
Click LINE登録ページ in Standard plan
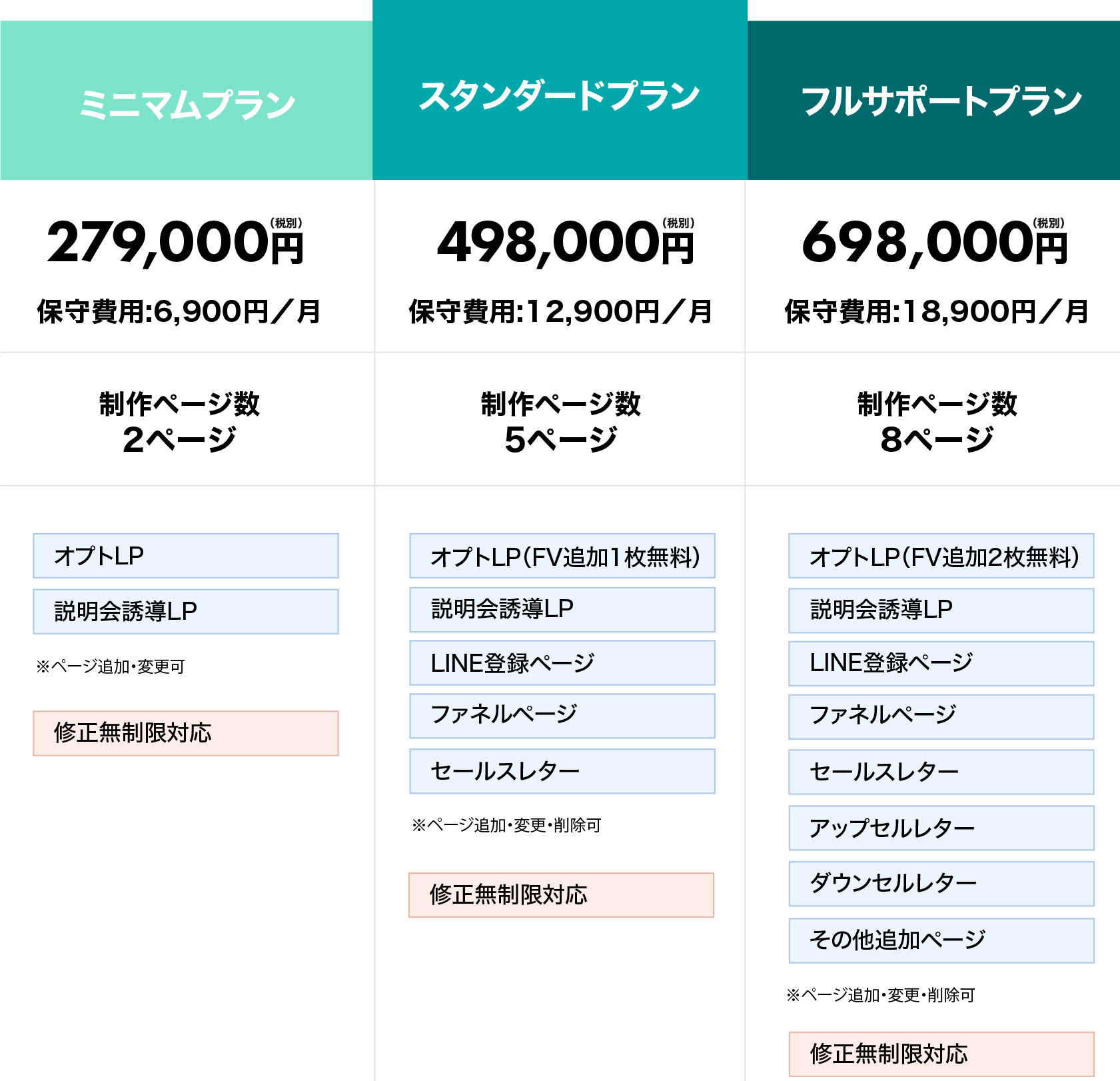click(562, 663)
